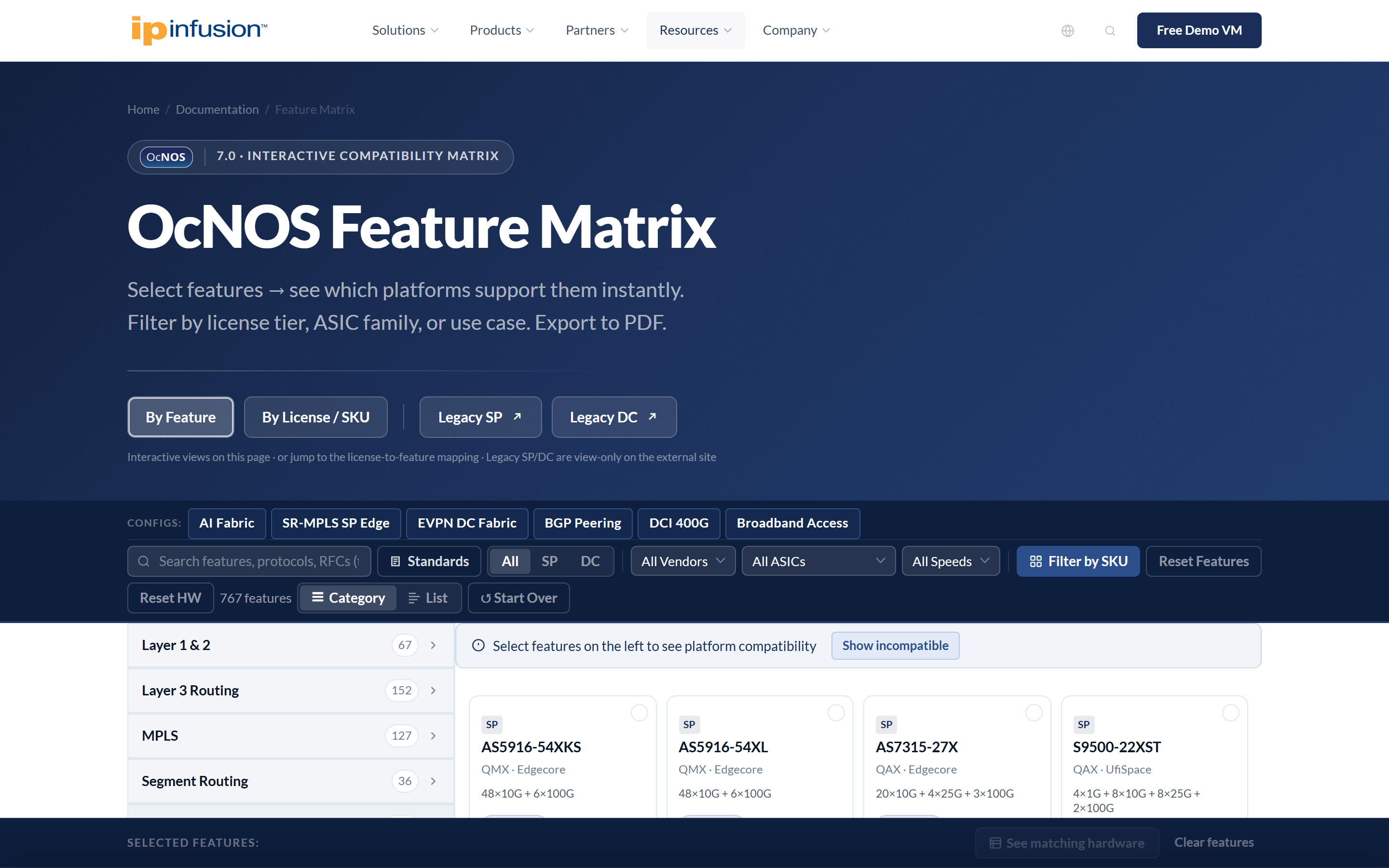1389x868 pixels.
Task: Toggle the All platform type filter
Action: coord(510,561)
